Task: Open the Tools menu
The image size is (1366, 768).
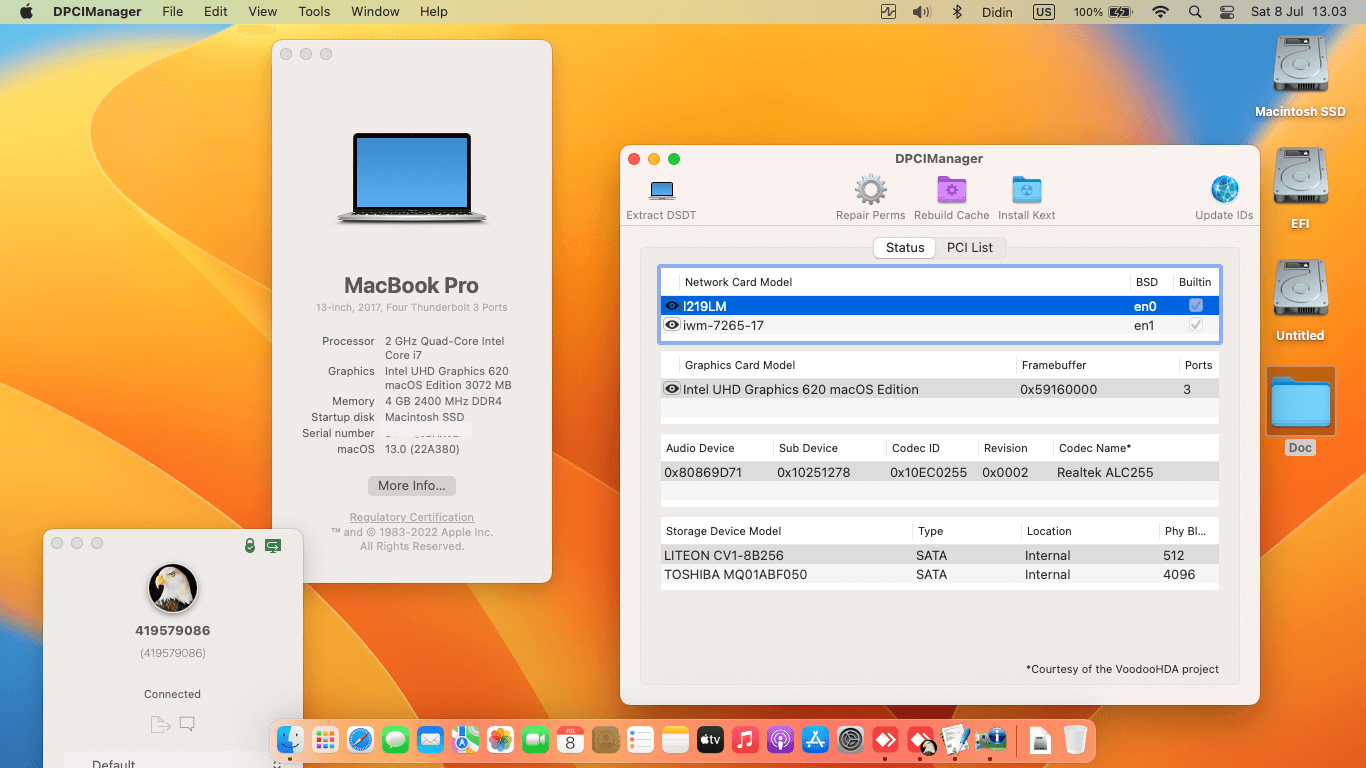Action: pos(314,12)
